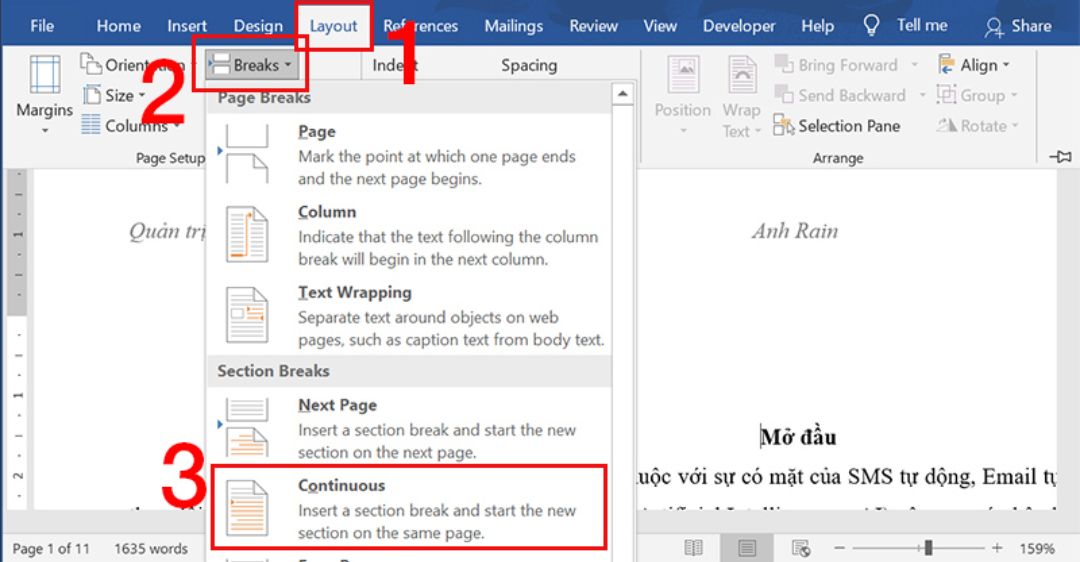Switch to the Home tab
The height and width of the screenshot is (562, 1080).
pos(118,26)
